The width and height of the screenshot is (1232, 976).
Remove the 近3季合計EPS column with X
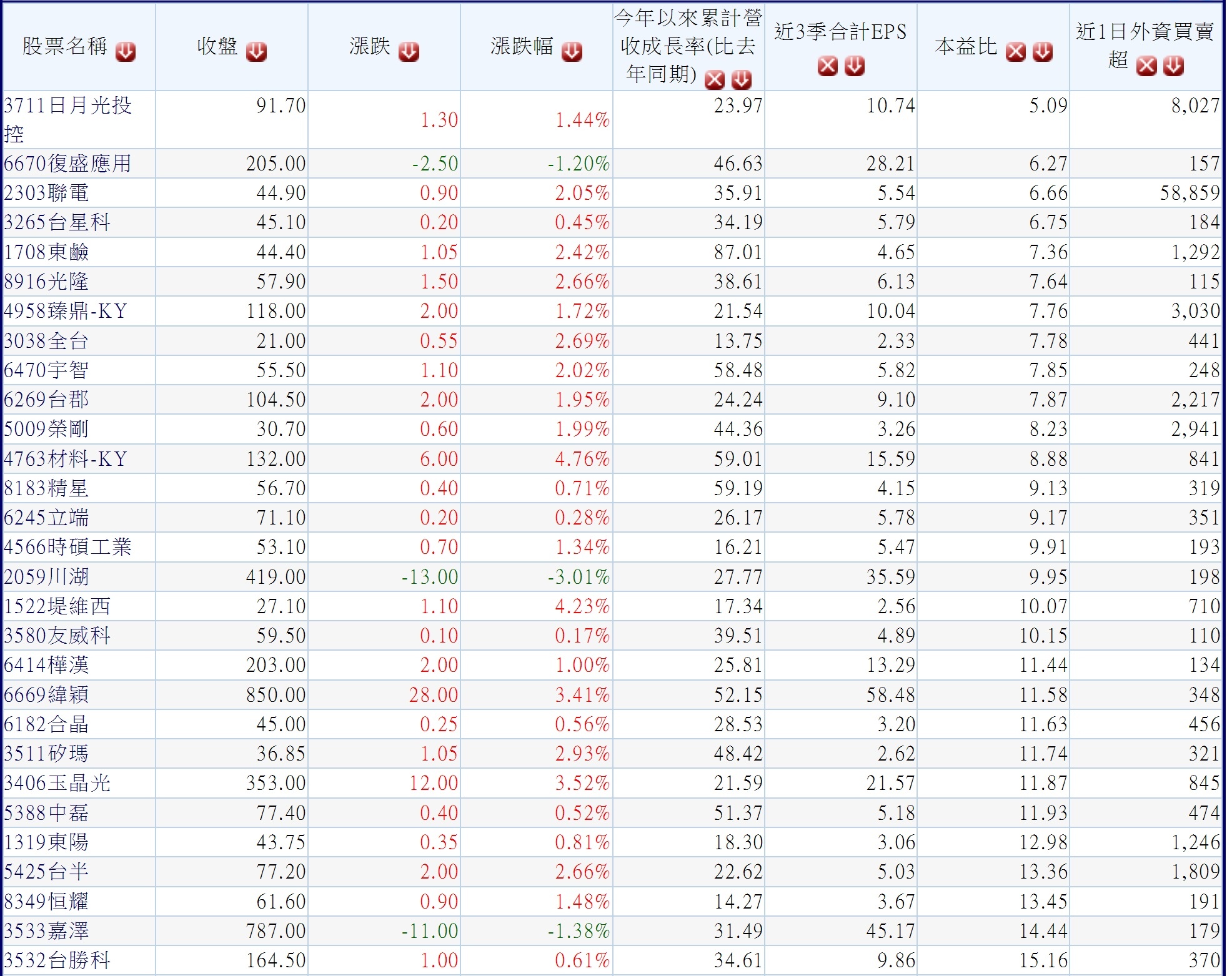click(827, 66)
